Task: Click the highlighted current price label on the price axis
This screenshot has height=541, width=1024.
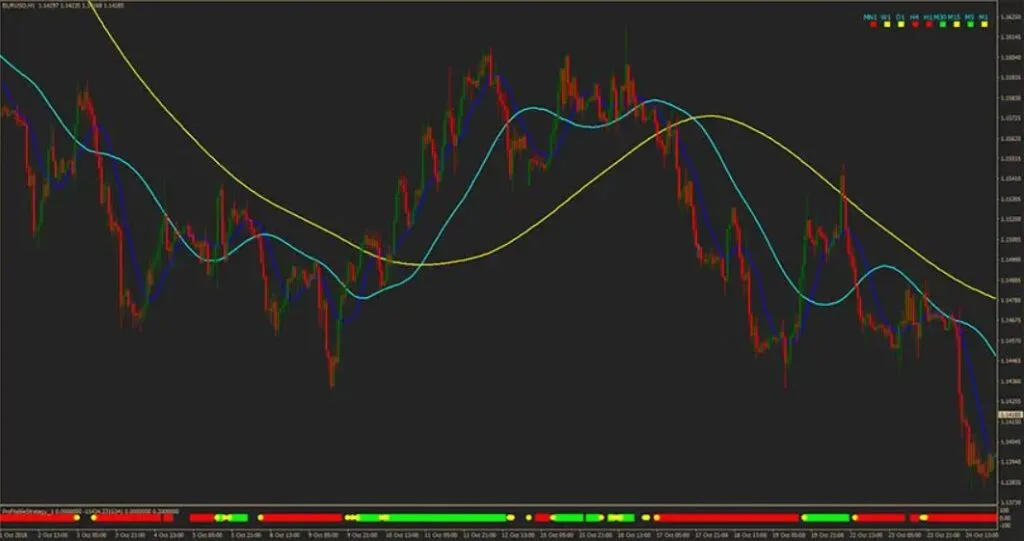Action: pyautogui.click(x=1010, y=415)
